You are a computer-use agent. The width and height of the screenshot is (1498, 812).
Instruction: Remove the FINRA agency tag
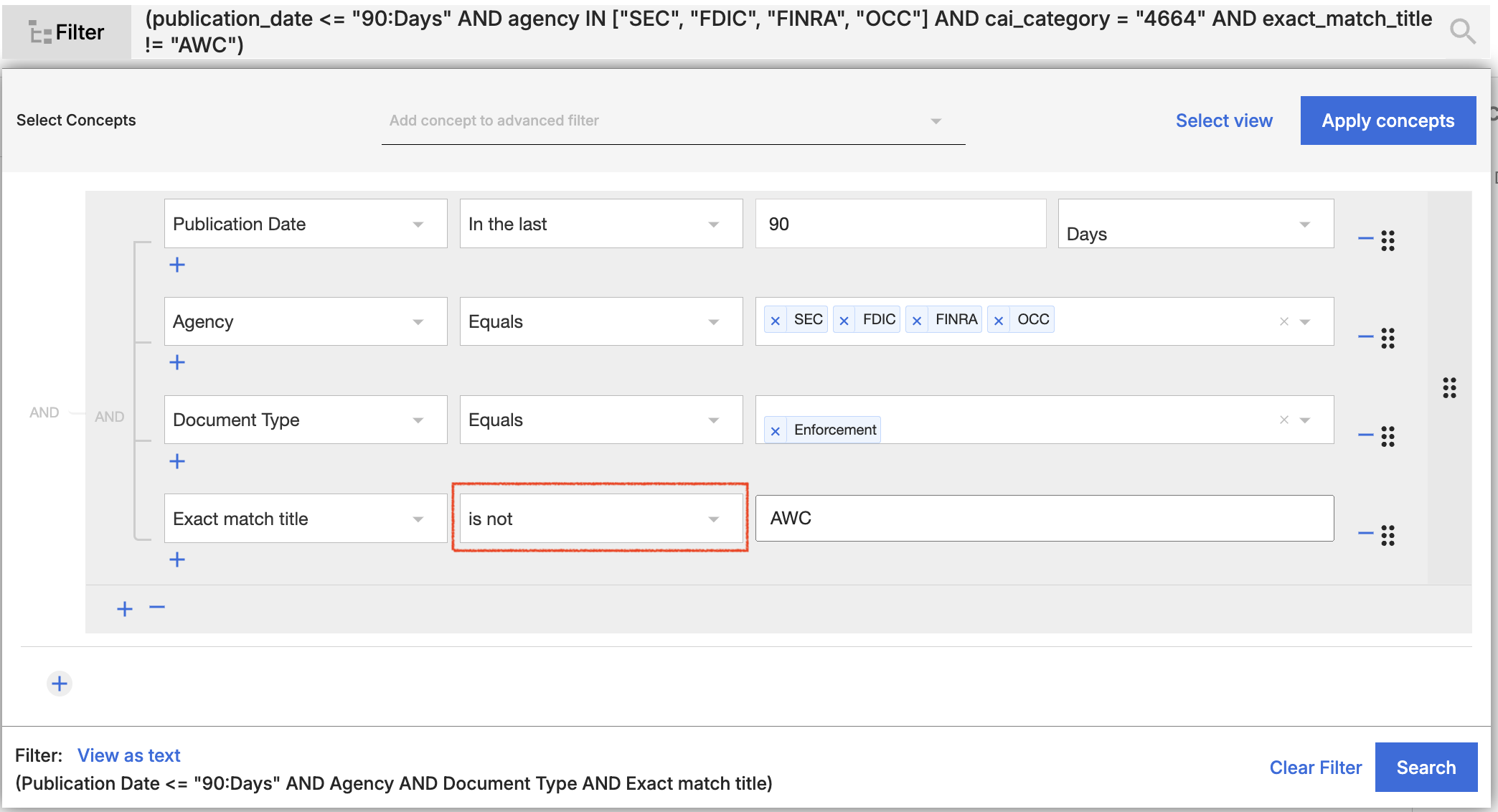pyautogui.click(x=916, y=321)
